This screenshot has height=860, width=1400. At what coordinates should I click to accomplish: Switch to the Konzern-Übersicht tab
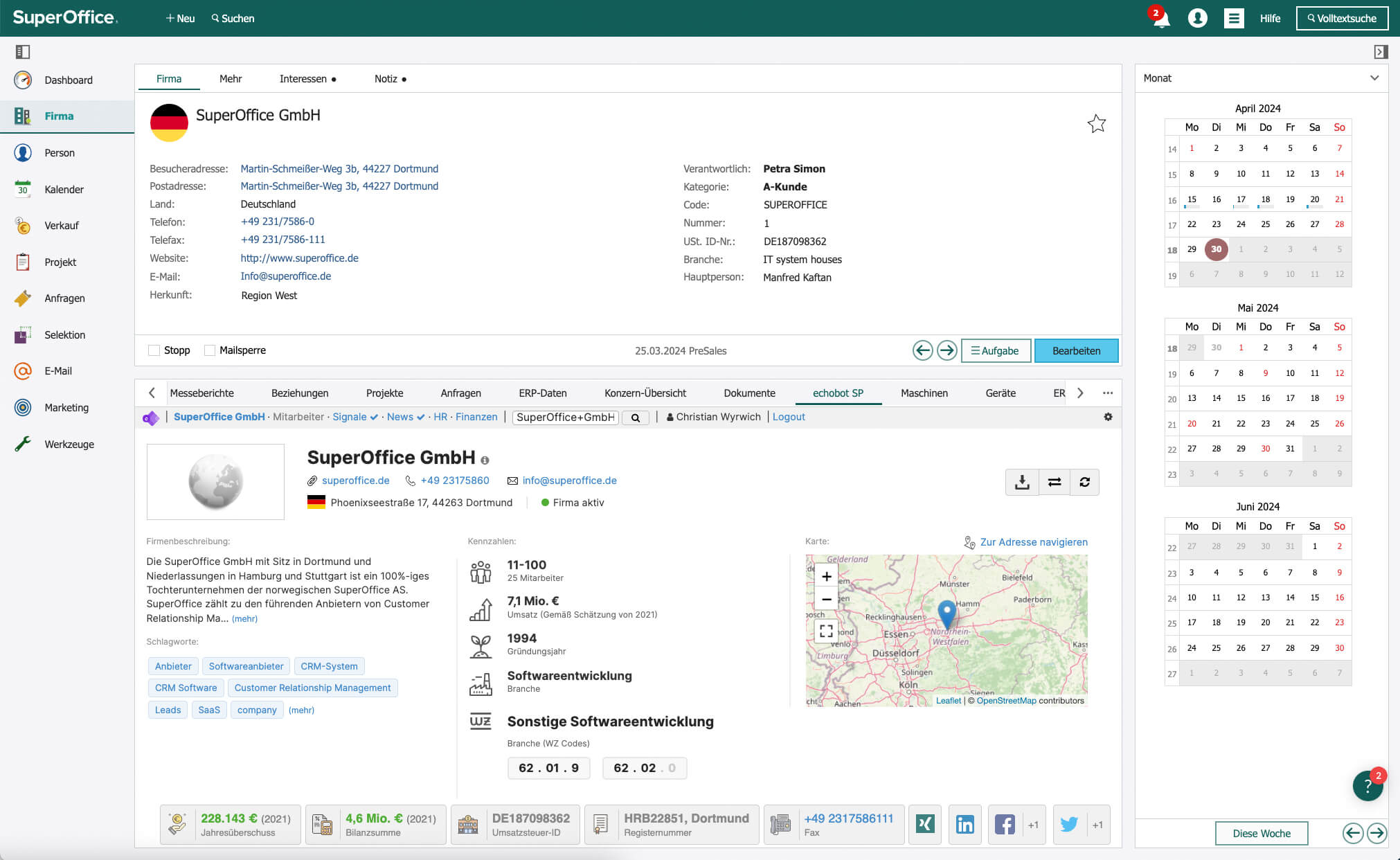644,393
